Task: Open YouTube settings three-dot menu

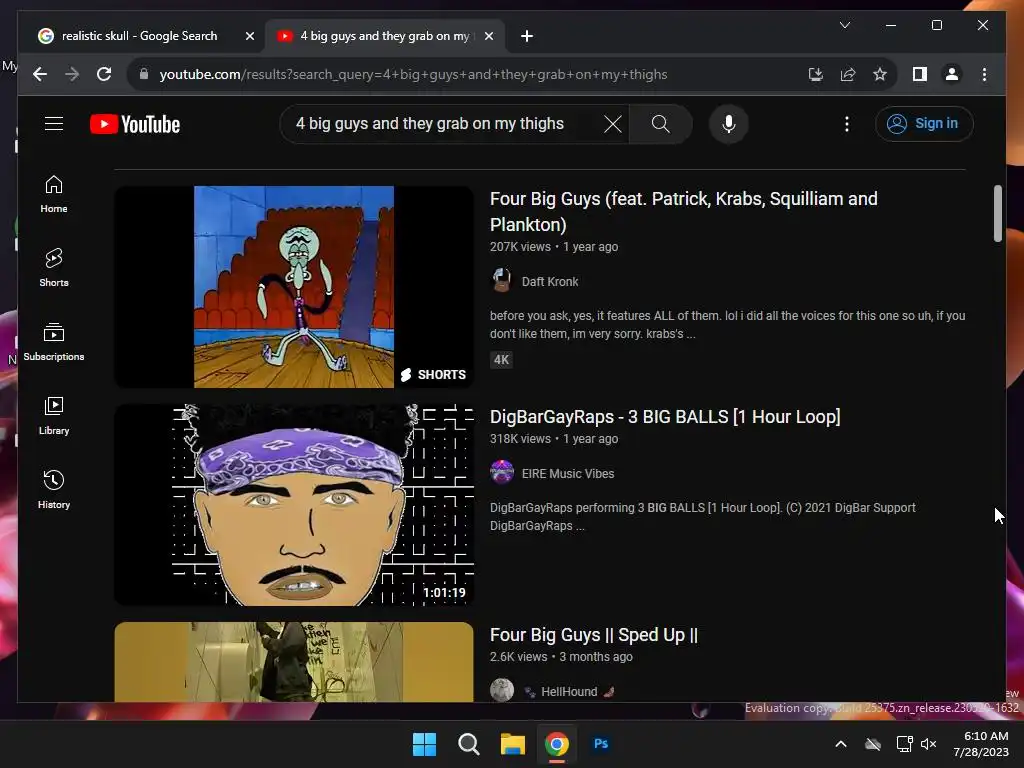Action: [x=846, y=124]
